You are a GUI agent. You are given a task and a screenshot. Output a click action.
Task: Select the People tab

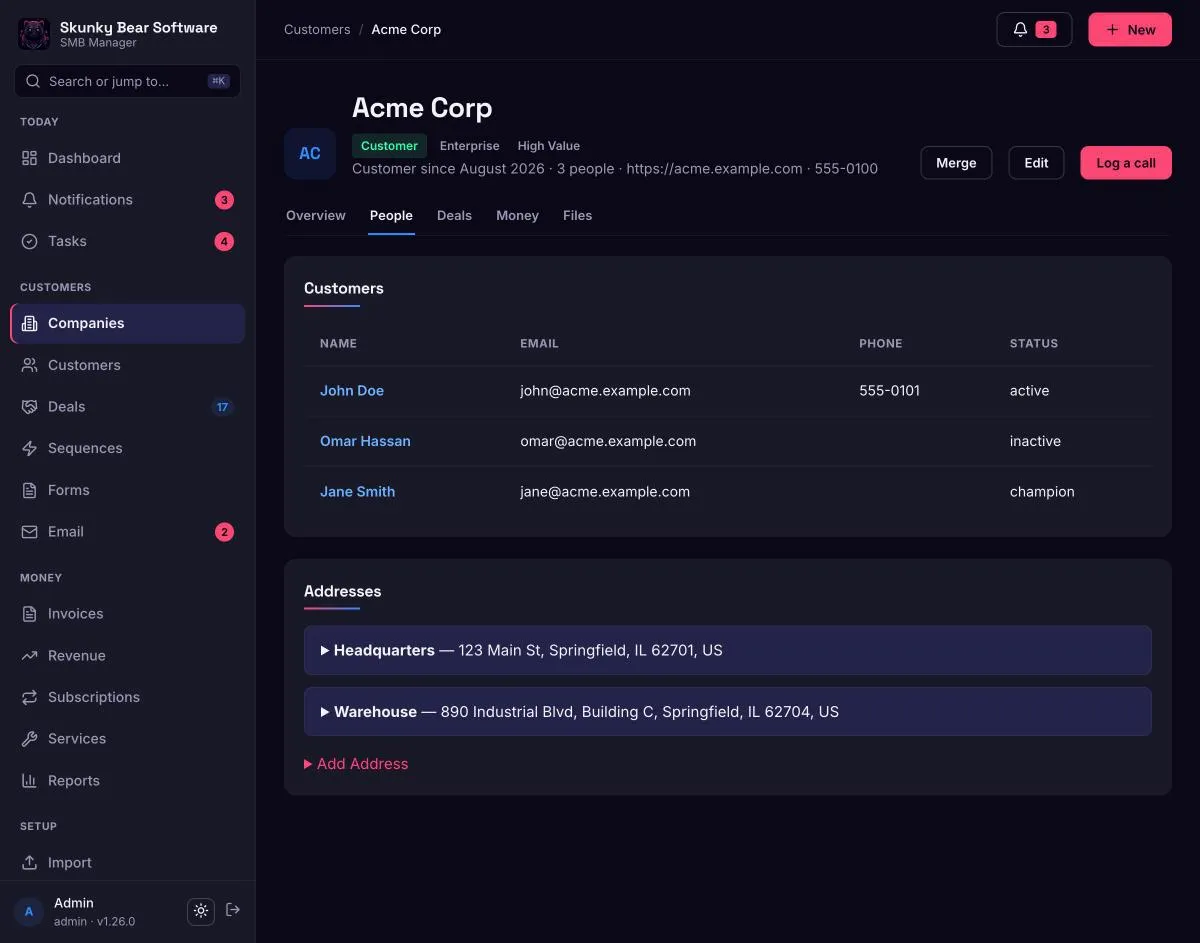pyautogui.click(x=391, y=215)
